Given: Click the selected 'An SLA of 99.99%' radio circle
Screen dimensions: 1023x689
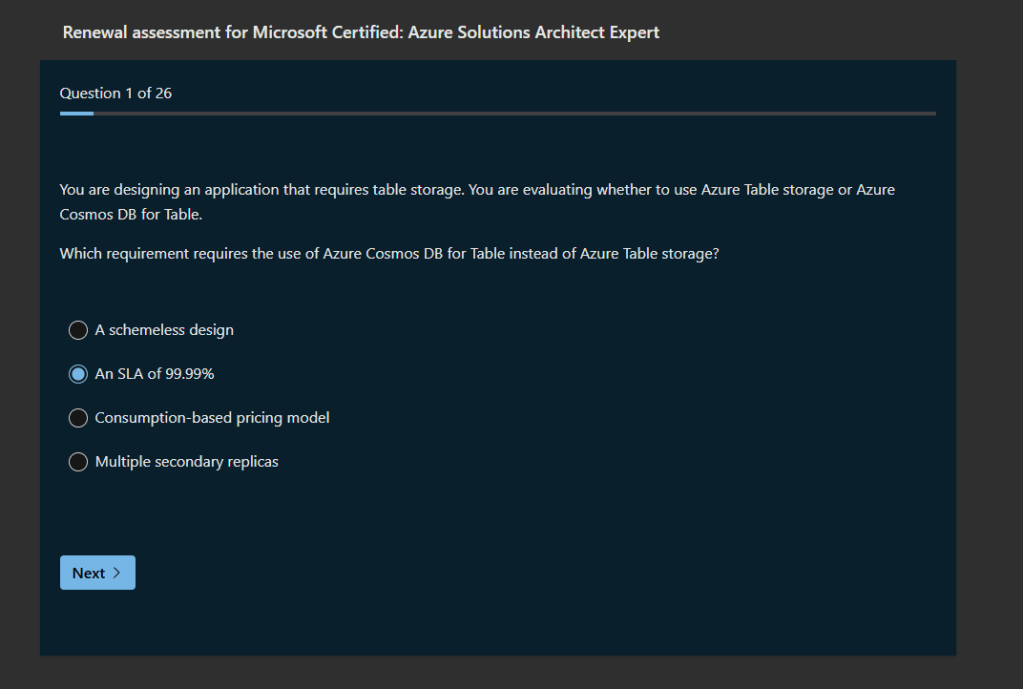Looking at the screenshot, I should coord(78,374).
